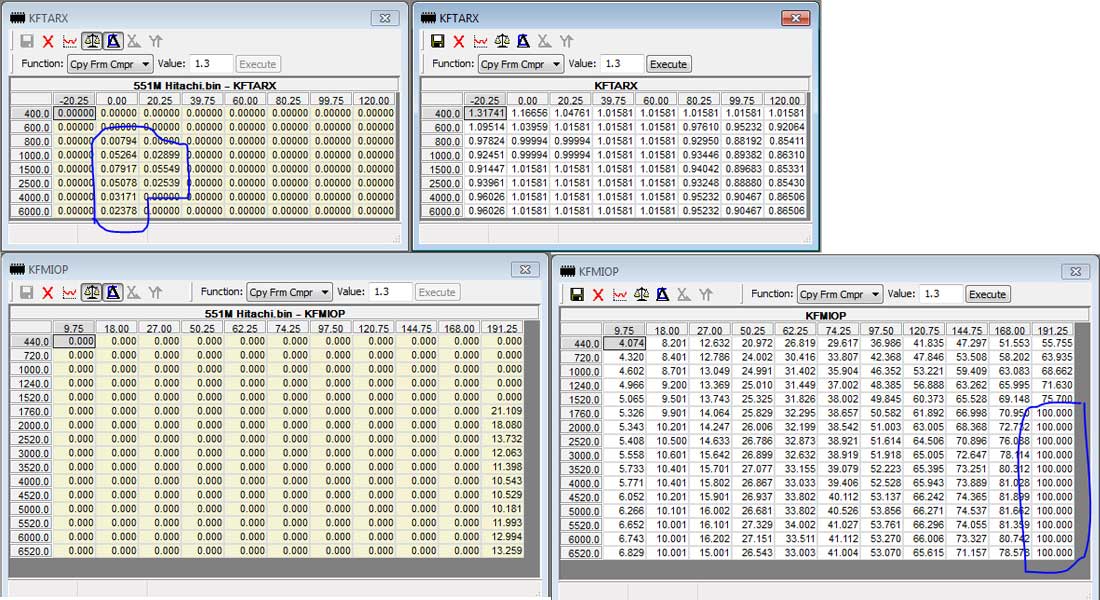
Task: Expand Function dropdown in non-comparison KFMIOP window
Action: [839, 294]
